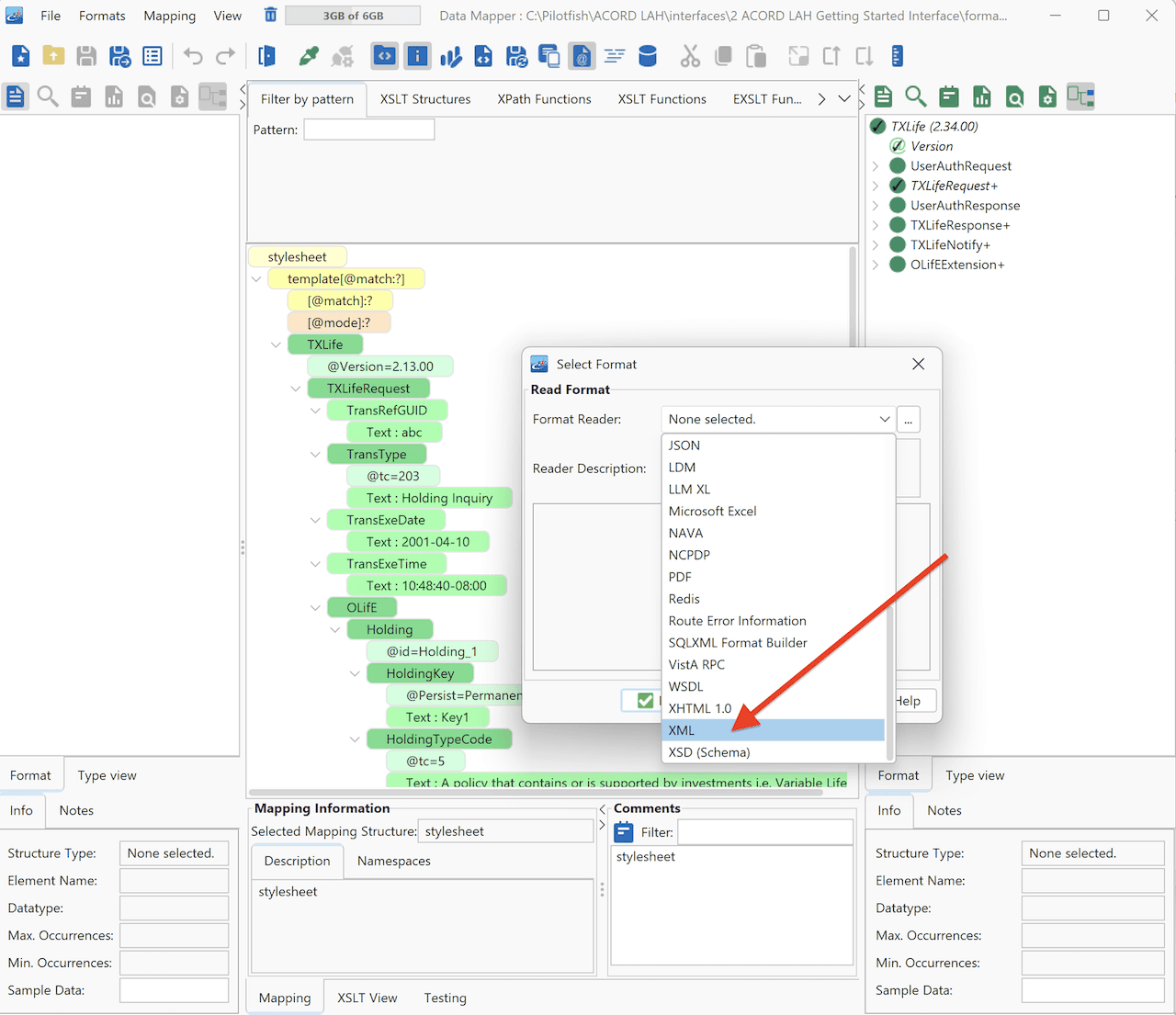
Task: Open the File menu
Action: (51, 16)
